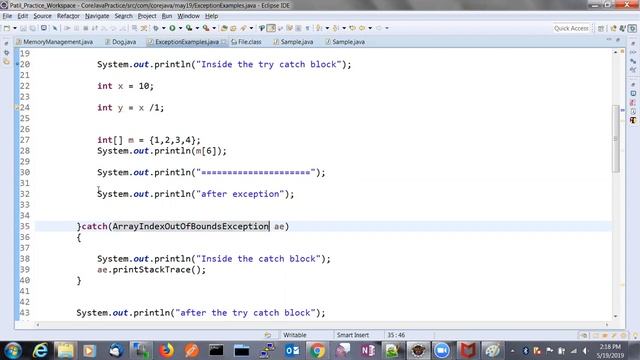Maximize the editor area button
640x360 pixels.
click(x=618, y=40)
